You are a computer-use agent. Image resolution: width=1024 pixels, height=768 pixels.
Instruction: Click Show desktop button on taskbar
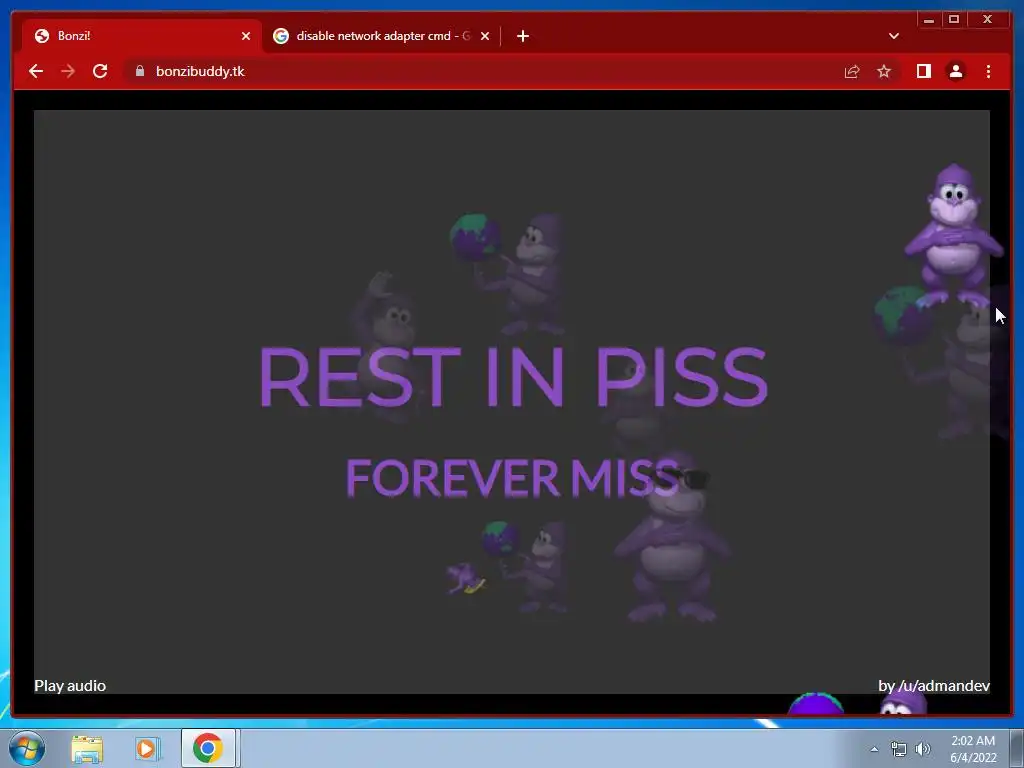coord(1017,748)
